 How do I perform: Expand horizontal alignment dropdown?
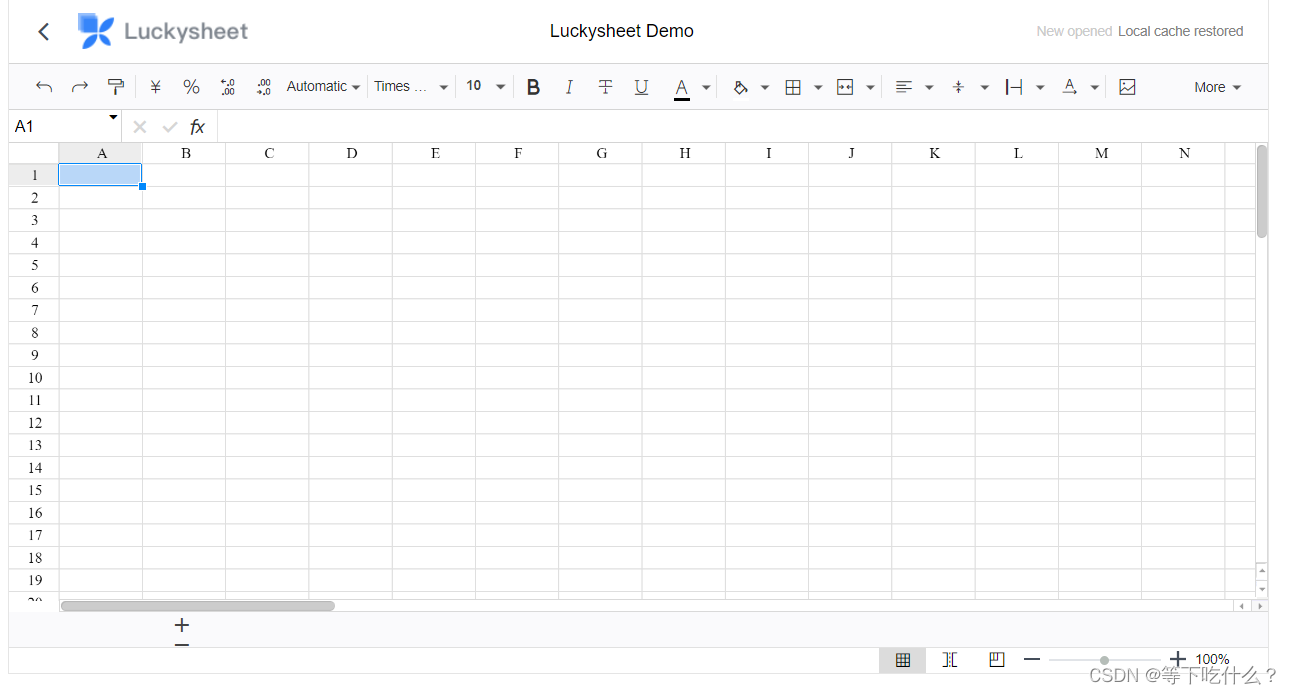click(929, 88)
